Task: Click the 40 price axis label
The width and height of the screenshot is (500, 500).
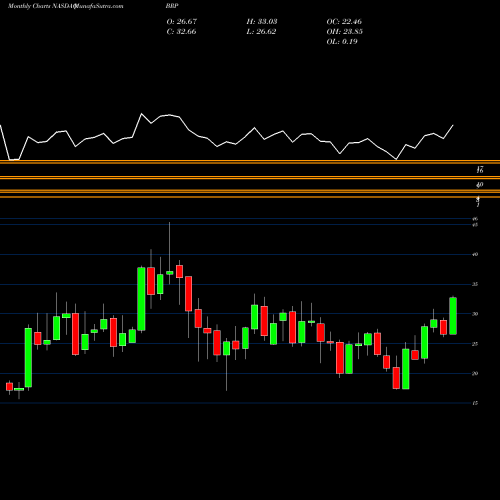Action: 475,254
